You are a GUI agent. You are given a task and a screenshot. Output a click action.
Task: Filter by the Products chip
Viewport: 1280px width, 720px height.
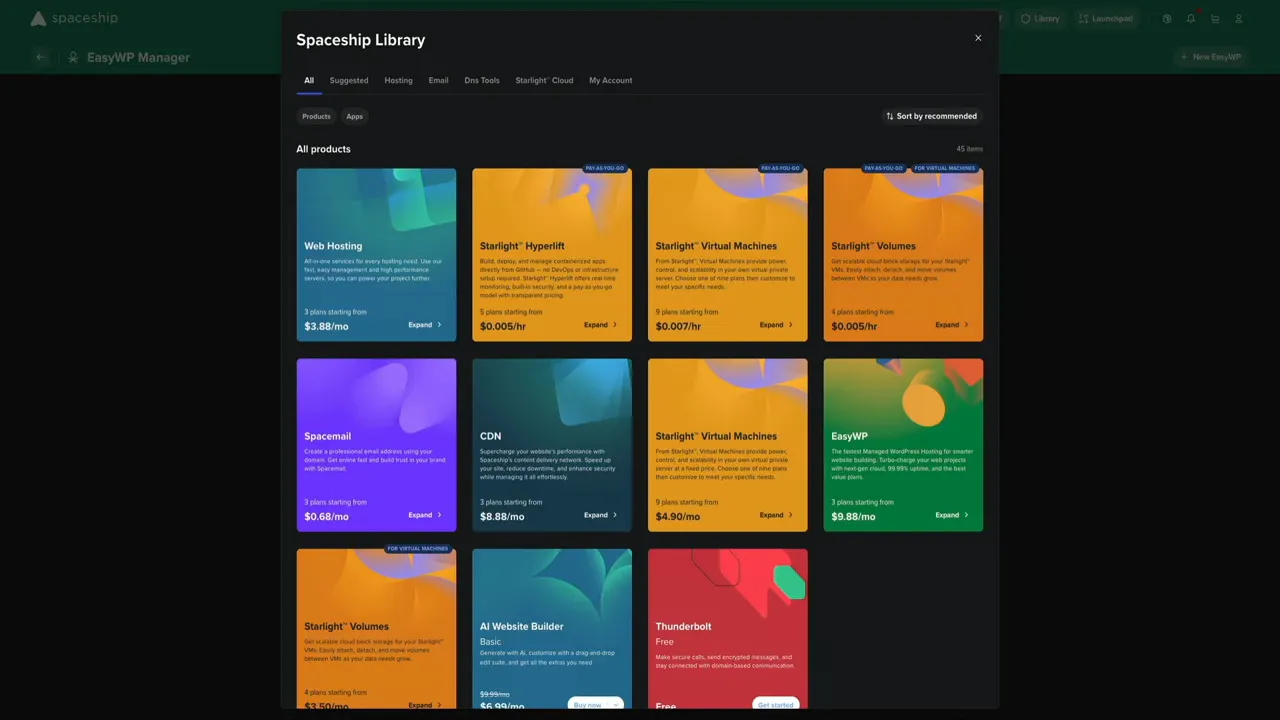point(316,116)
